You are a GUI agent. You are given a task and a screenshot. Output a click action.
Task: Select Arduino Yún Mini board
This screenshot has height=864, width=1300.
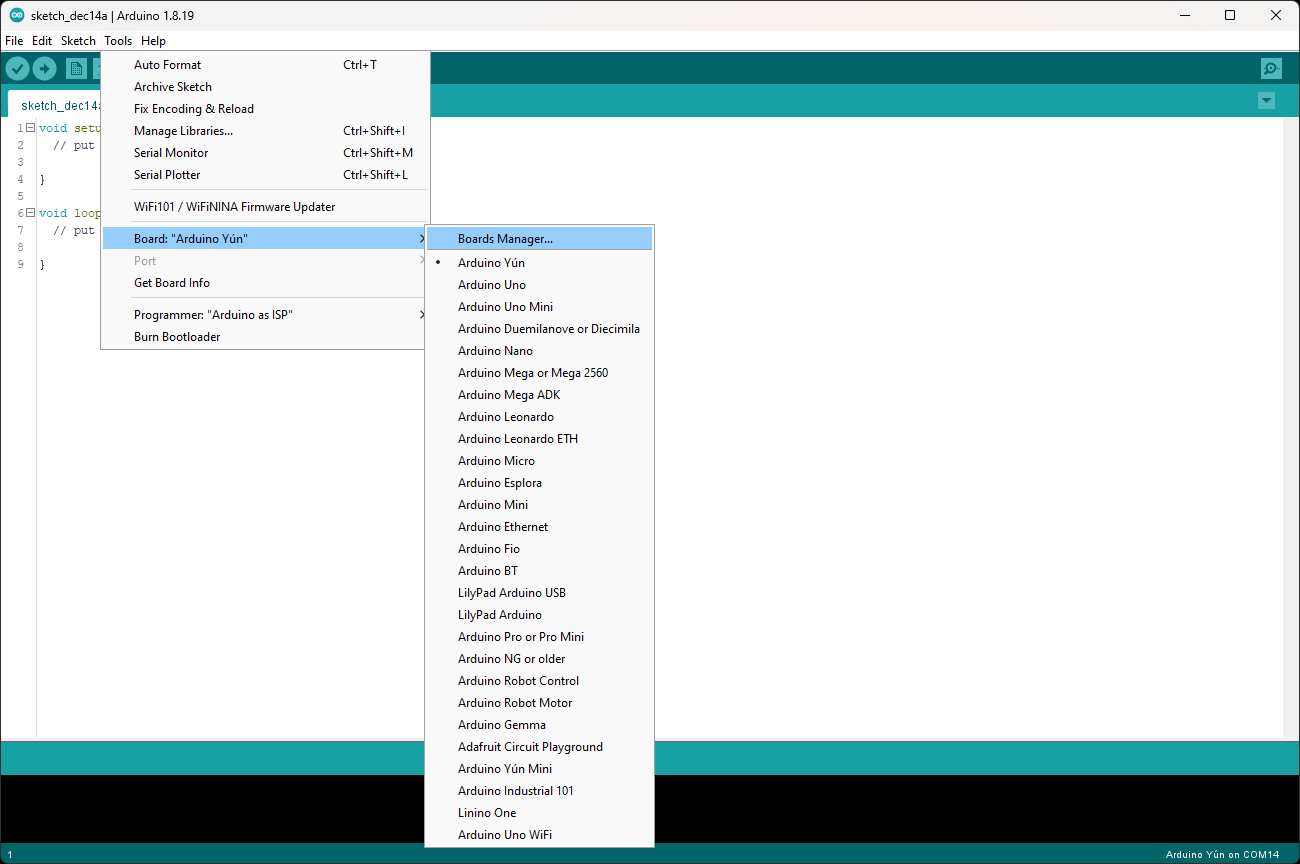click(539, 769)
